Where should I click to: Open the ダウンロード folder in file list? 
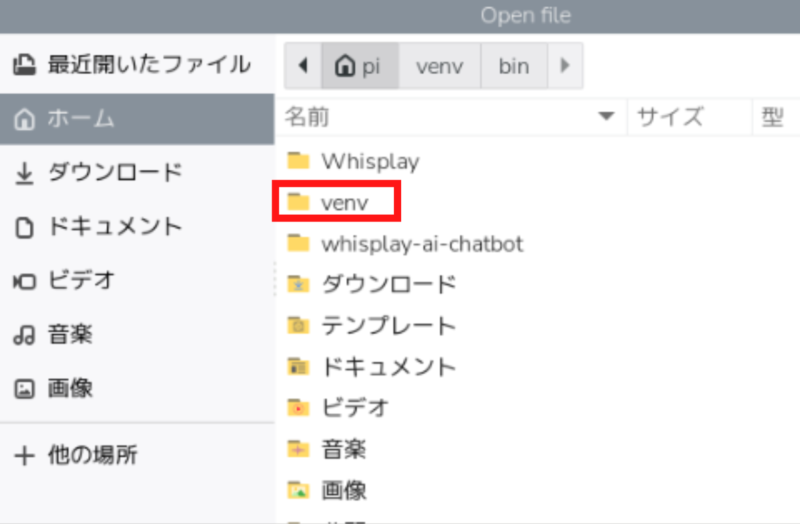387,285
